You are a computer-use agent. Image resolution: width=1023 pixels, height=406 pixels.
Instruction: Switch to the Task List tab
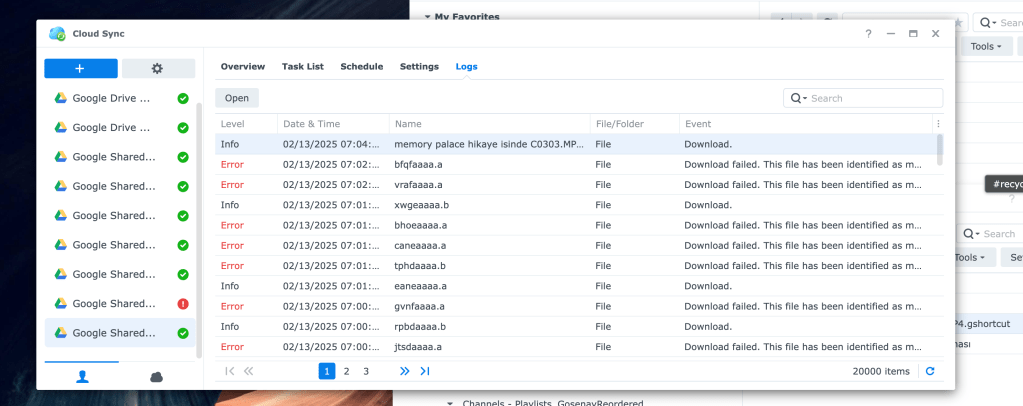[x=303, y=67]
